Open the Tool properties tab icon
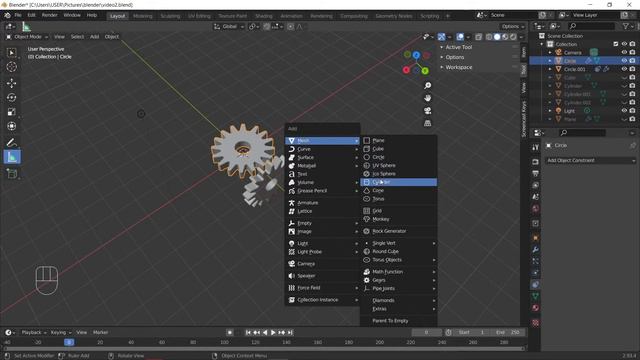 (536, 147)
